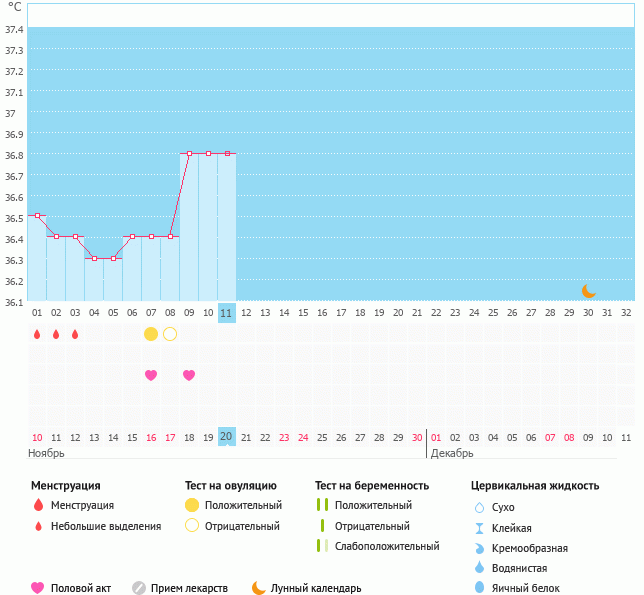Click the legend lunar calendar moon icon
Screen dimensions: 644x595
point(259,588)
